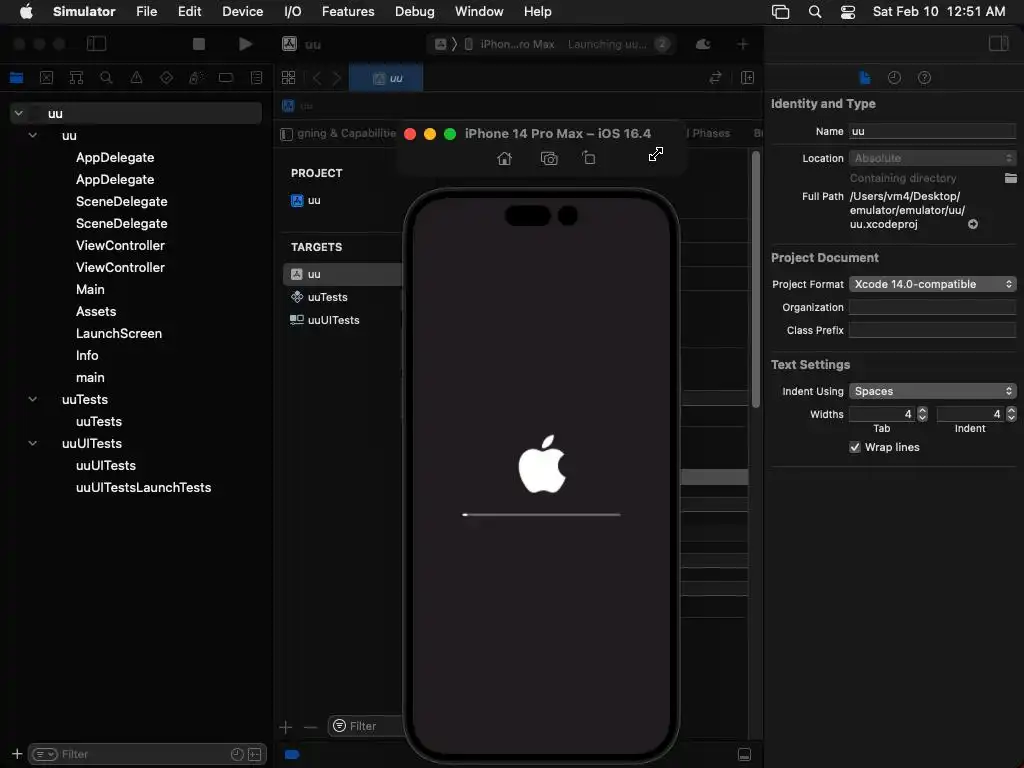Uncheck the Wrap lines checkbox

tap(854, 447)
